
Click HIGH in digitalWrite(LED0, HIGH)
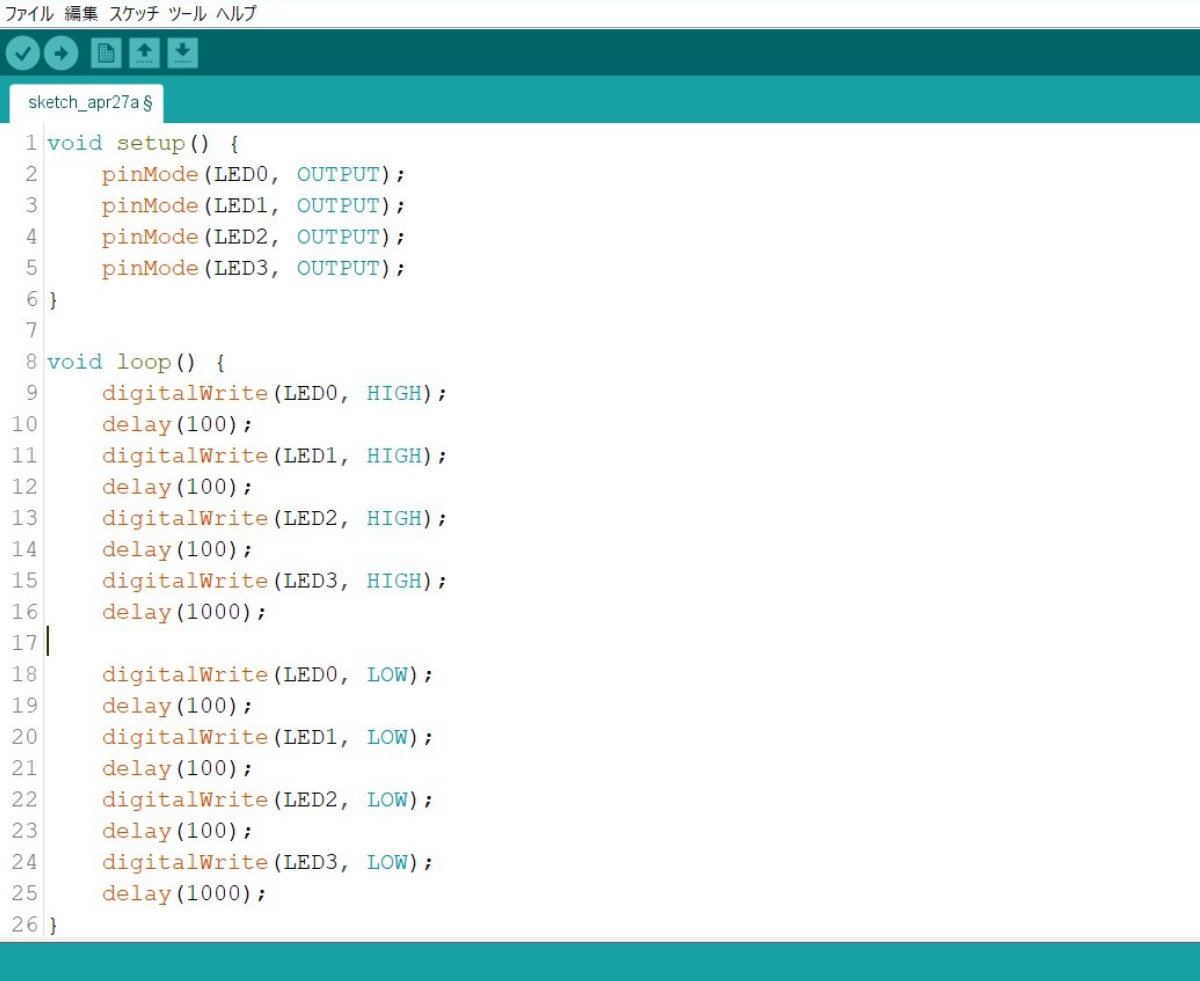(x=394, y=393)
